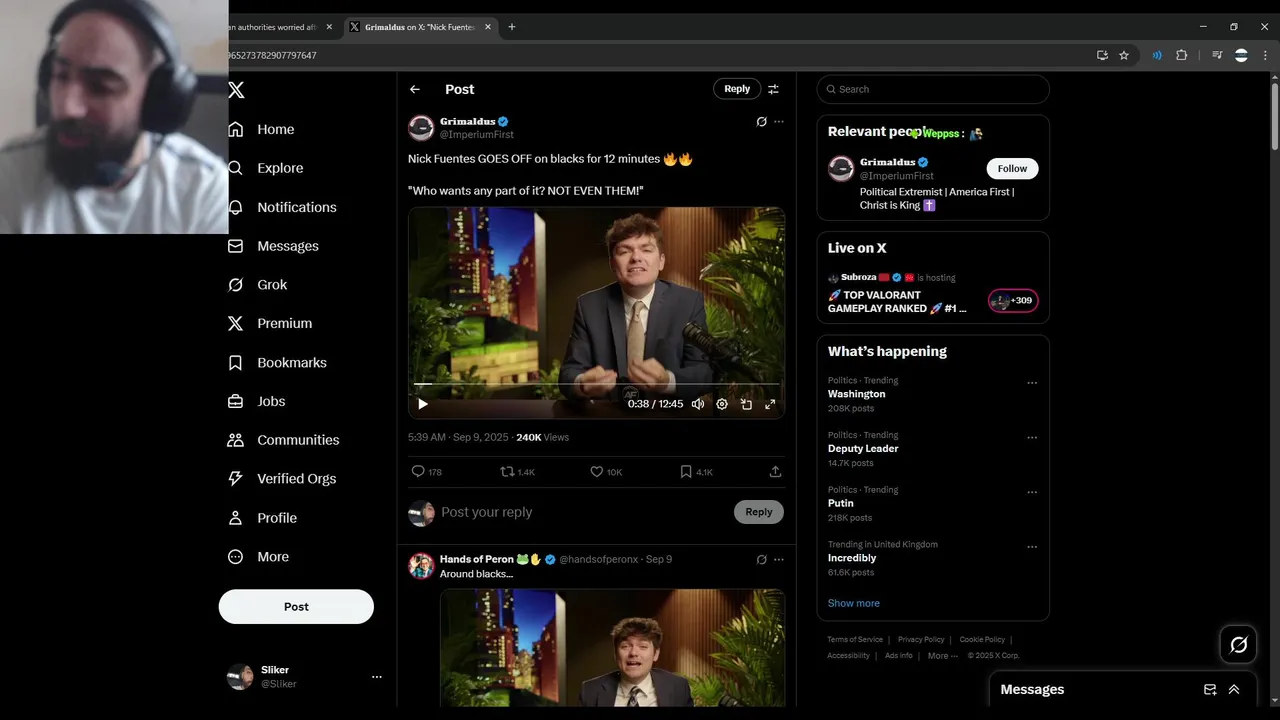This screenshot has width=1280, height=720.
Task: Go back with the arrow beside Post
Action: point(415,89)
